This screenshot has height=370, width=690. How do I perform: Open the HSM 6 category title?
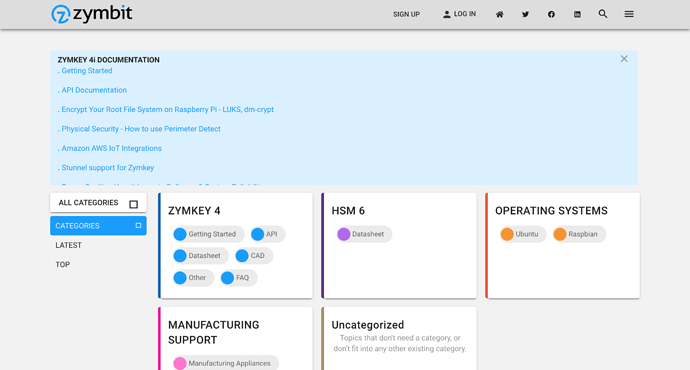(348, 211)
